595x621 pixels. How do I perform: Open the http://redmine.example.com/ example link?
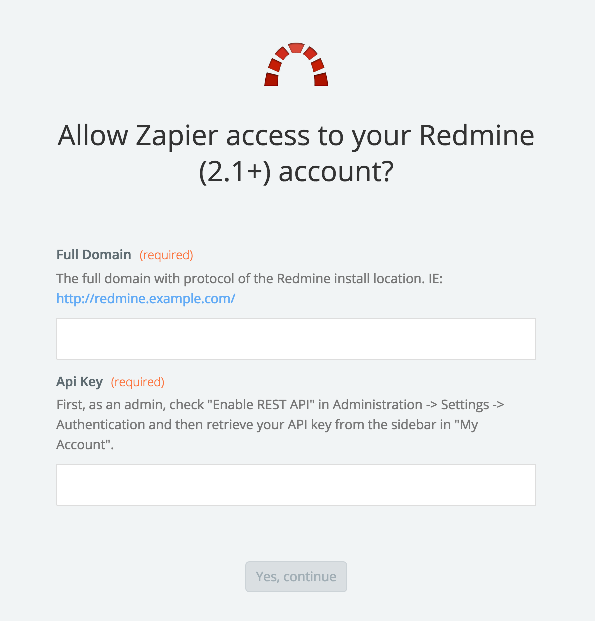tap(146, 299)
